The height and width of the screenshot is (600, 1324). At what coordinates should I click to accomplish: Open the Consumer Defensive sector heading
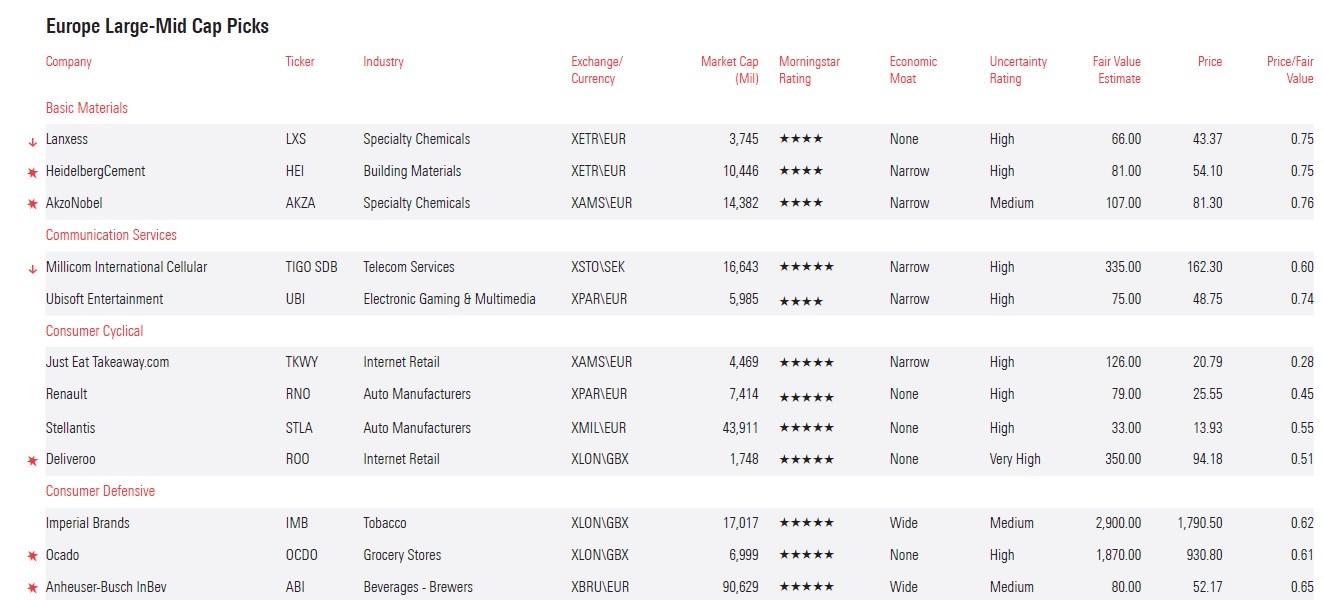pos(100,491)
